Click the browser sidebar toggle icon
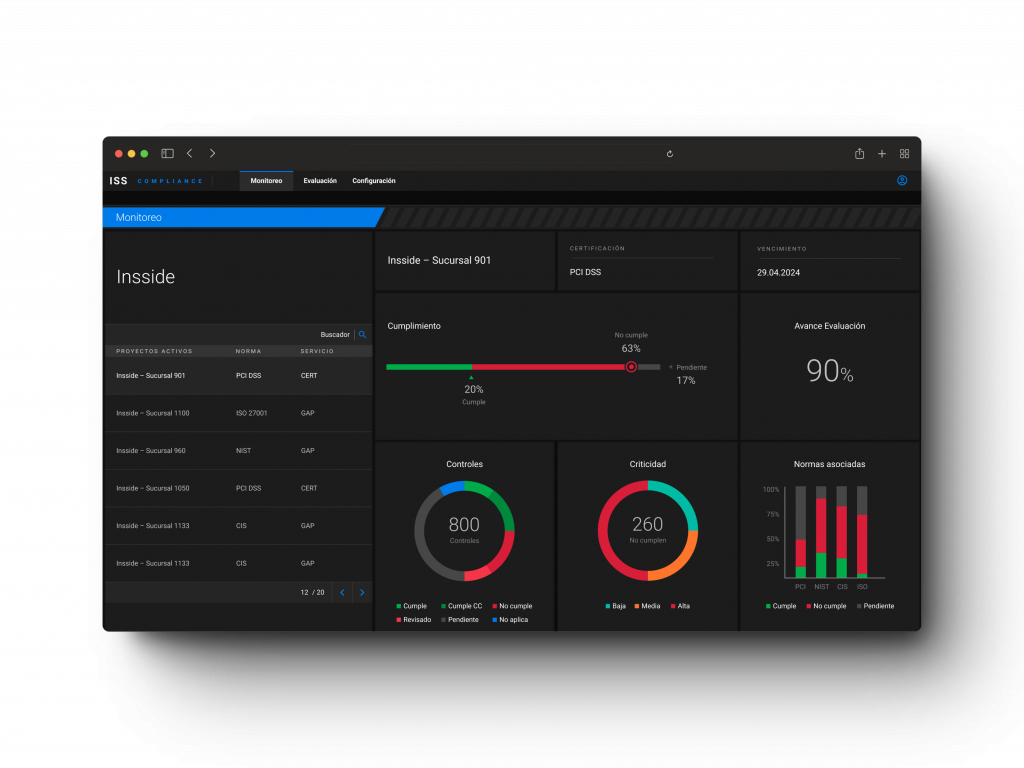This screenshot has height=768, width=1024. (167, 153)
